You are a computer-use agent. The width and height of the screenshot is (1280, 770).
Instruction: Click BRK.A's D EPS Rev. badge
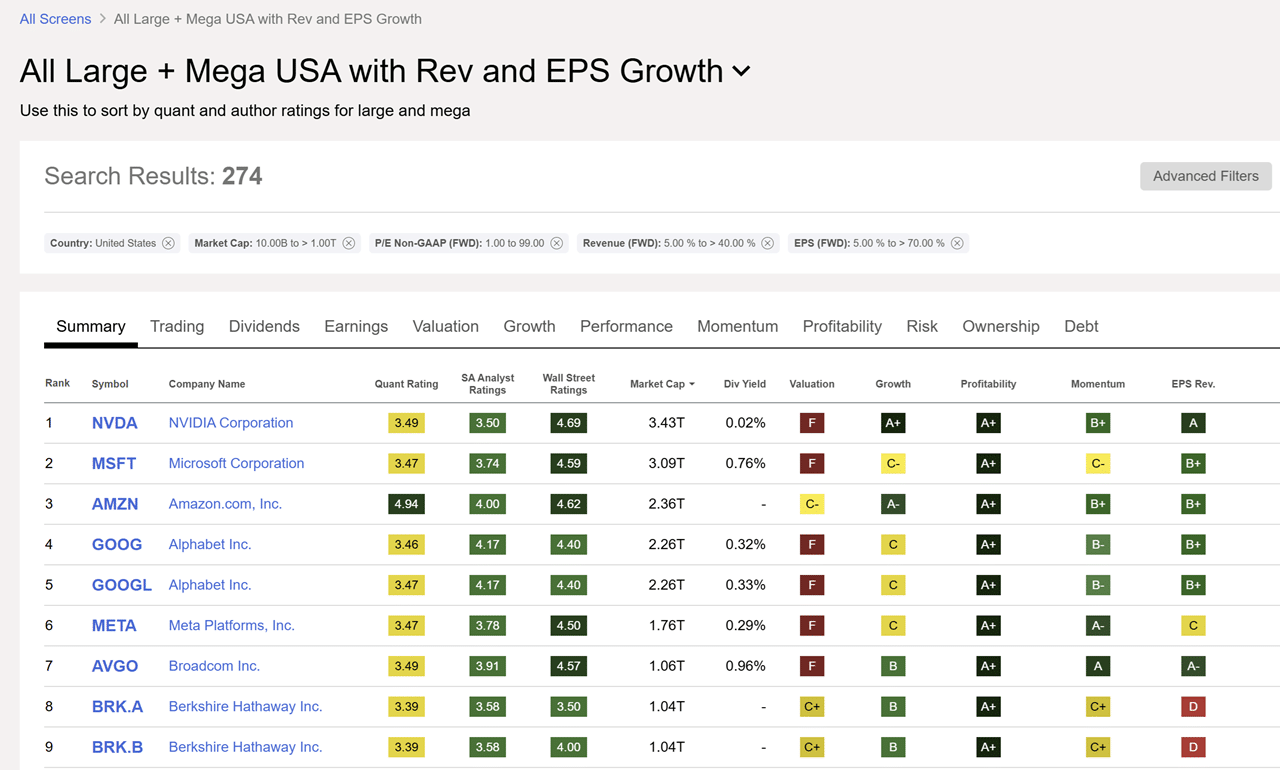(1193, 706)
